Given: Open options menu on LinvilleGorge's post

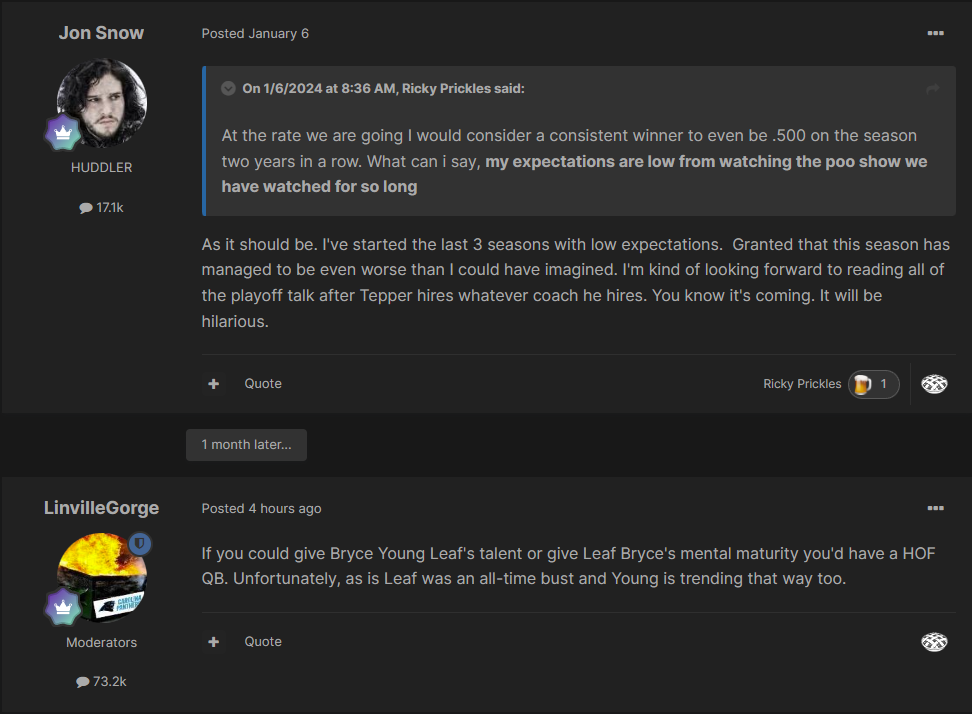Looking at the screenshot, I should tap(935, 508).
